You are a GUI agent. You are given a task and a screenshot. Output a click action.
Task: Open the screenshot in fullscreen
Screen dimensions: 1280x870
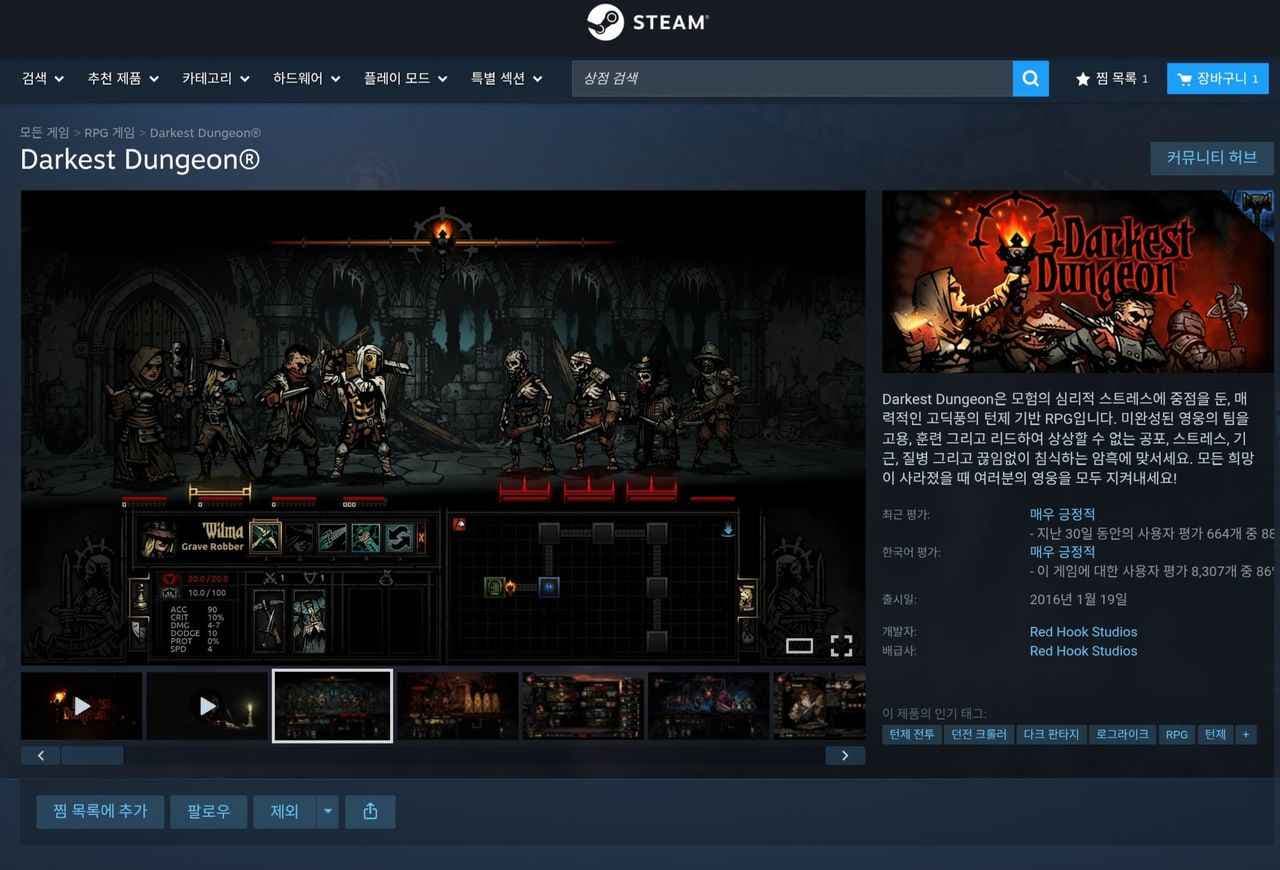click(x=842, y=646)
